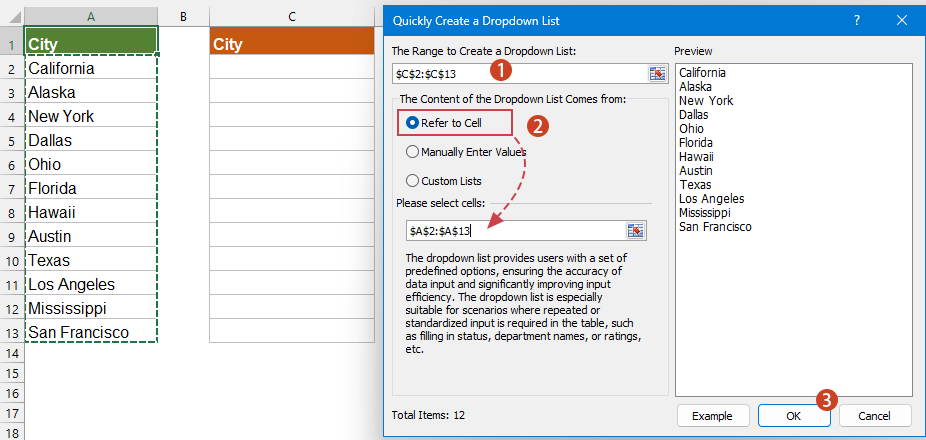The image size is (926, 440).
Task: Click Ohio in Preview list
Action: [x=691, y=129]
